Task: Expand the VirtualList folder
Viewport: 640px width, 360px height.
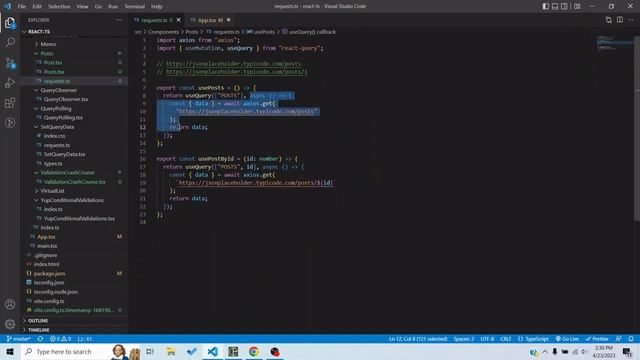Action: point(52,191)
